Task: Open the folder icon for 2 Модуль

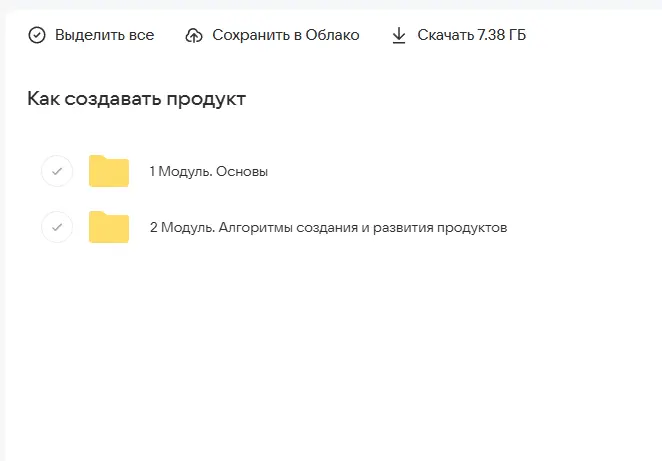Action: pos(109,227)
